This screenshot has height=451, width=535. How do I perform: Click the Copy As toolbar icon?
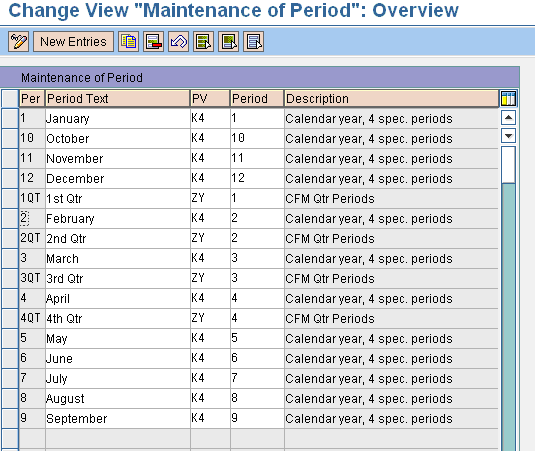pos(128,42)
